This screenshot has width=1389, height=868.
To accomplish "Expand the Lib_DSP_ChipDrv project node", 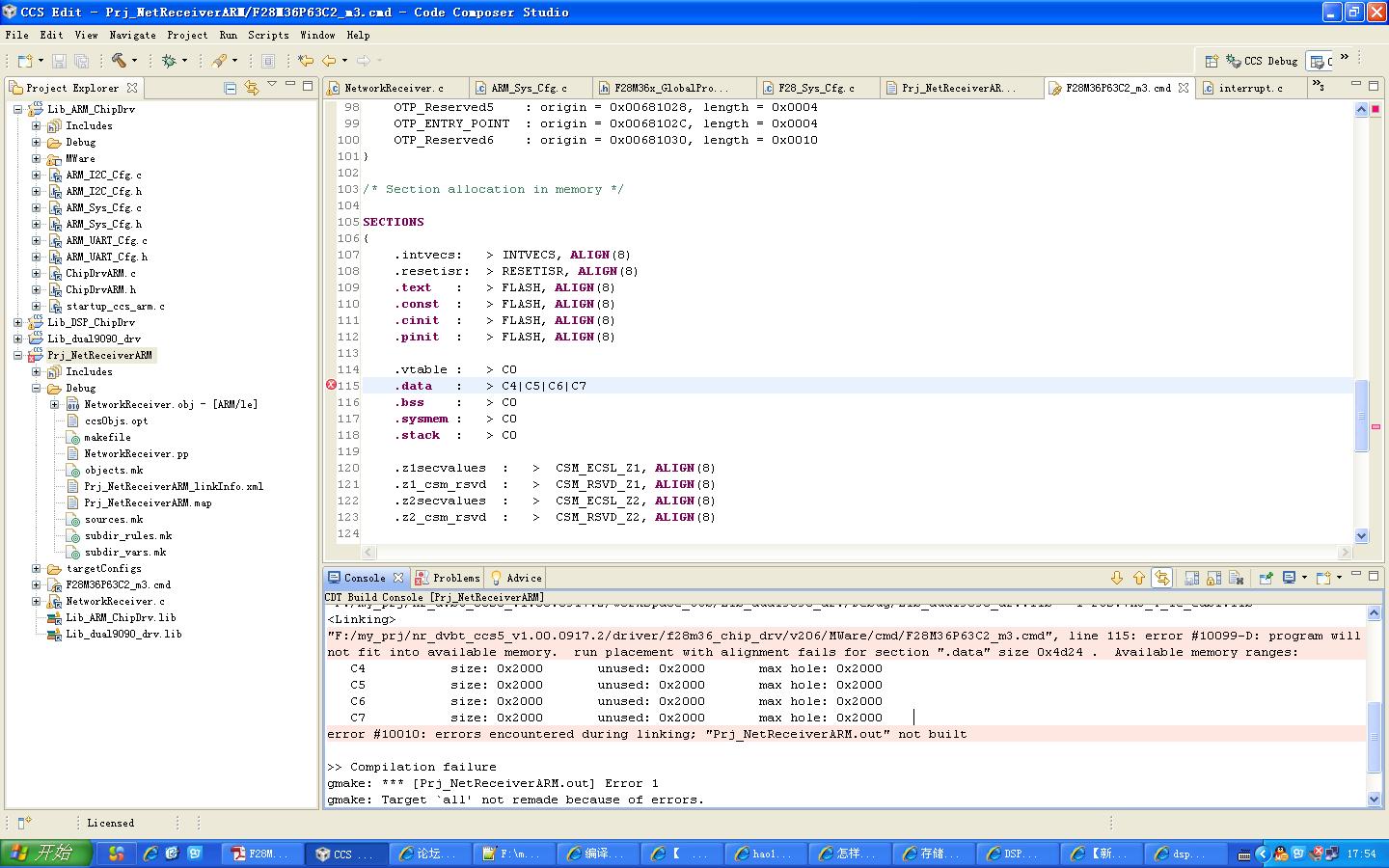I will (x=18, y=323).
